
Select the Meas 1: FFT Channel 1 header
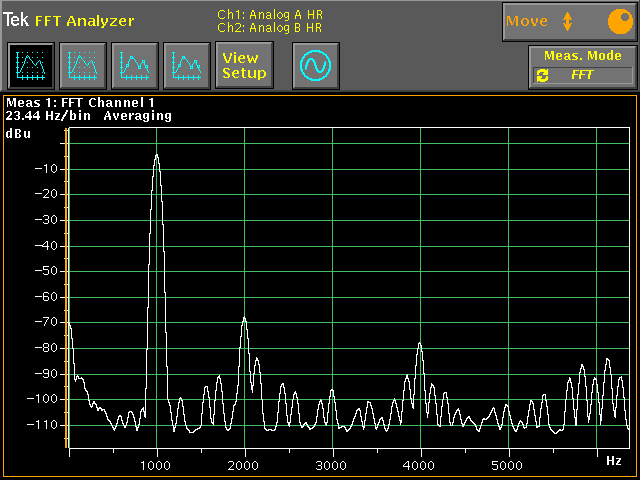pyautogui.click(x=81, y=102)
